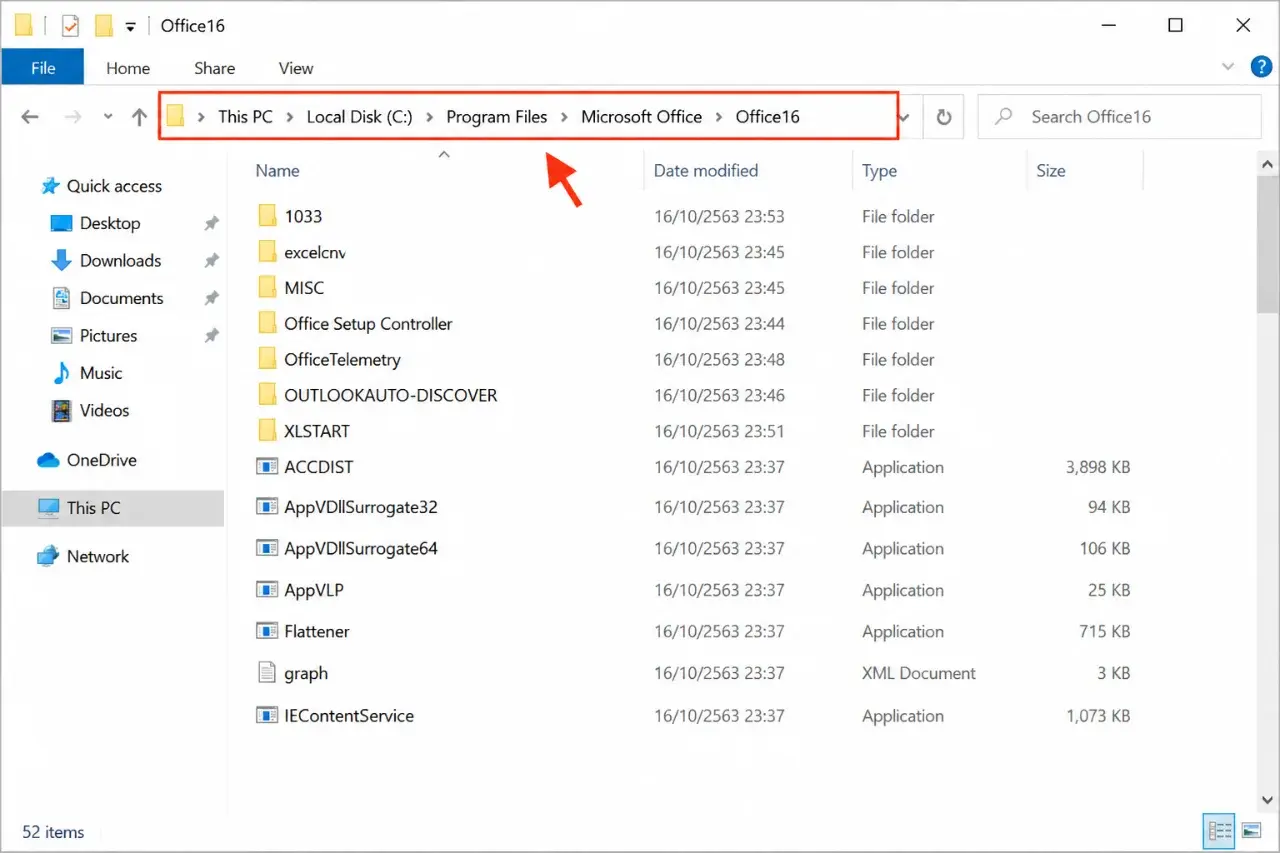Sort by the Size column header
Image resolution: width=1280 pixels, height=853 pixels.
(1051, 171)
